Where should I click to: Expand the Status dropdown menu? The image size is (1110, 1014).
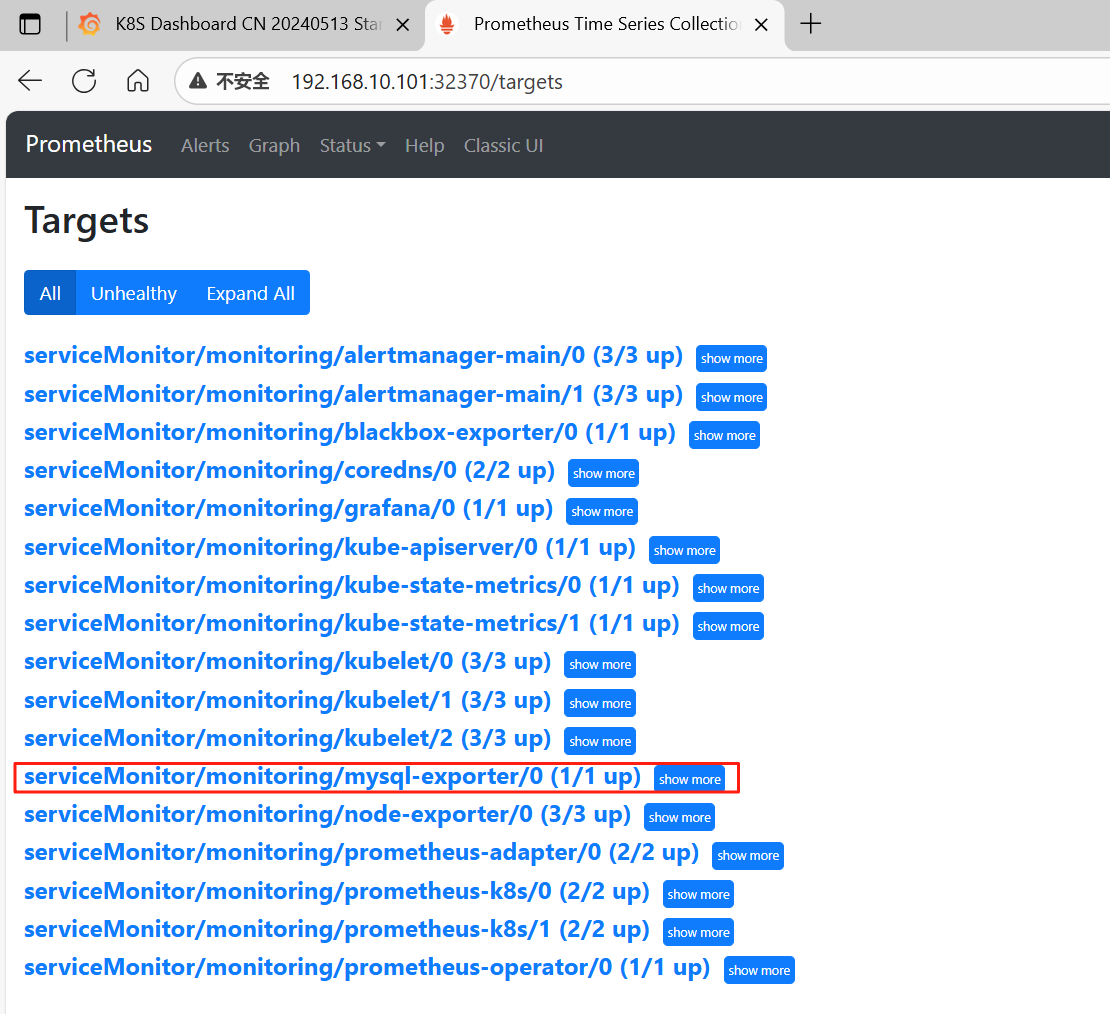(x=352, y=146)
